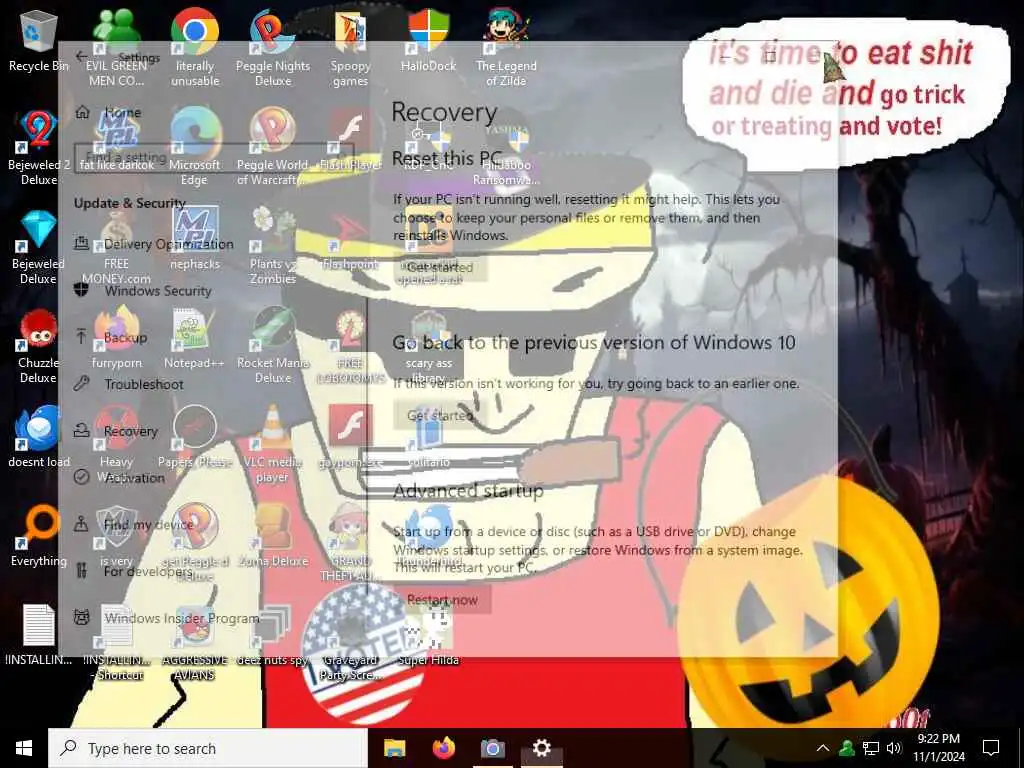Launch Microsoft Edge desktop shortcut

point(195,147)
